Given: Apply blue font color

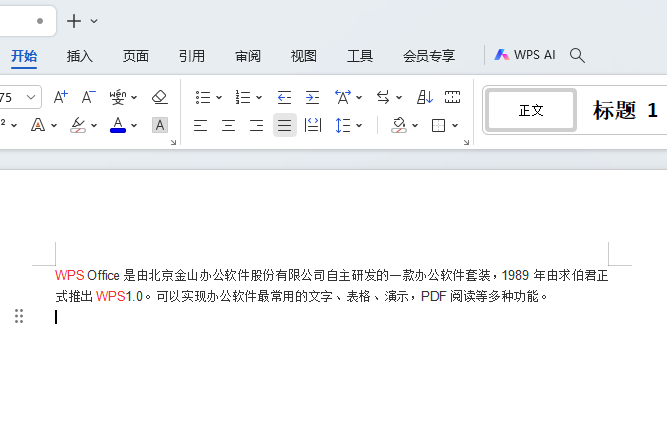Looking at the screenshot, I should (x=118, y=125).
